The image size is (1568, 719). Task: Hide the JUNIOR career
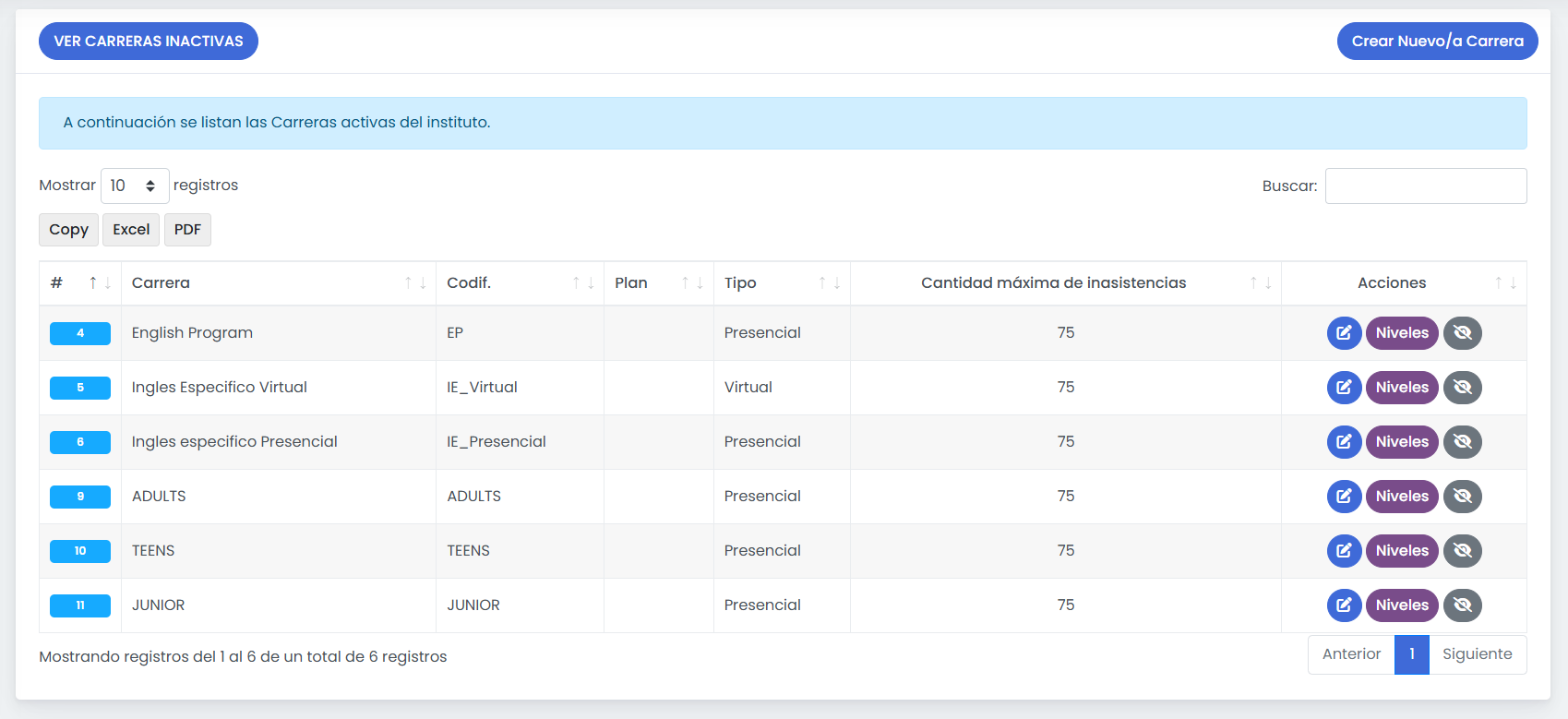coord(1462,605)
